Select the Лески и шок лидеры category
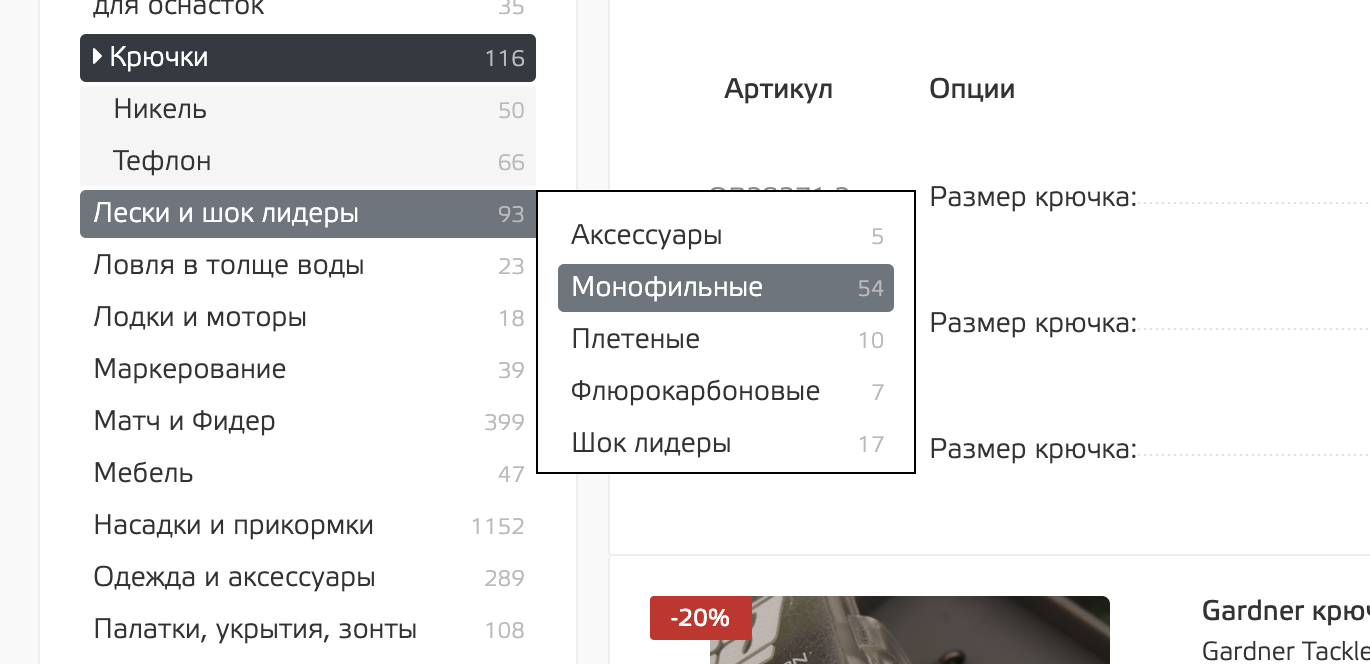The height and width of the screenshot is (664, 1370). [226, 213]
